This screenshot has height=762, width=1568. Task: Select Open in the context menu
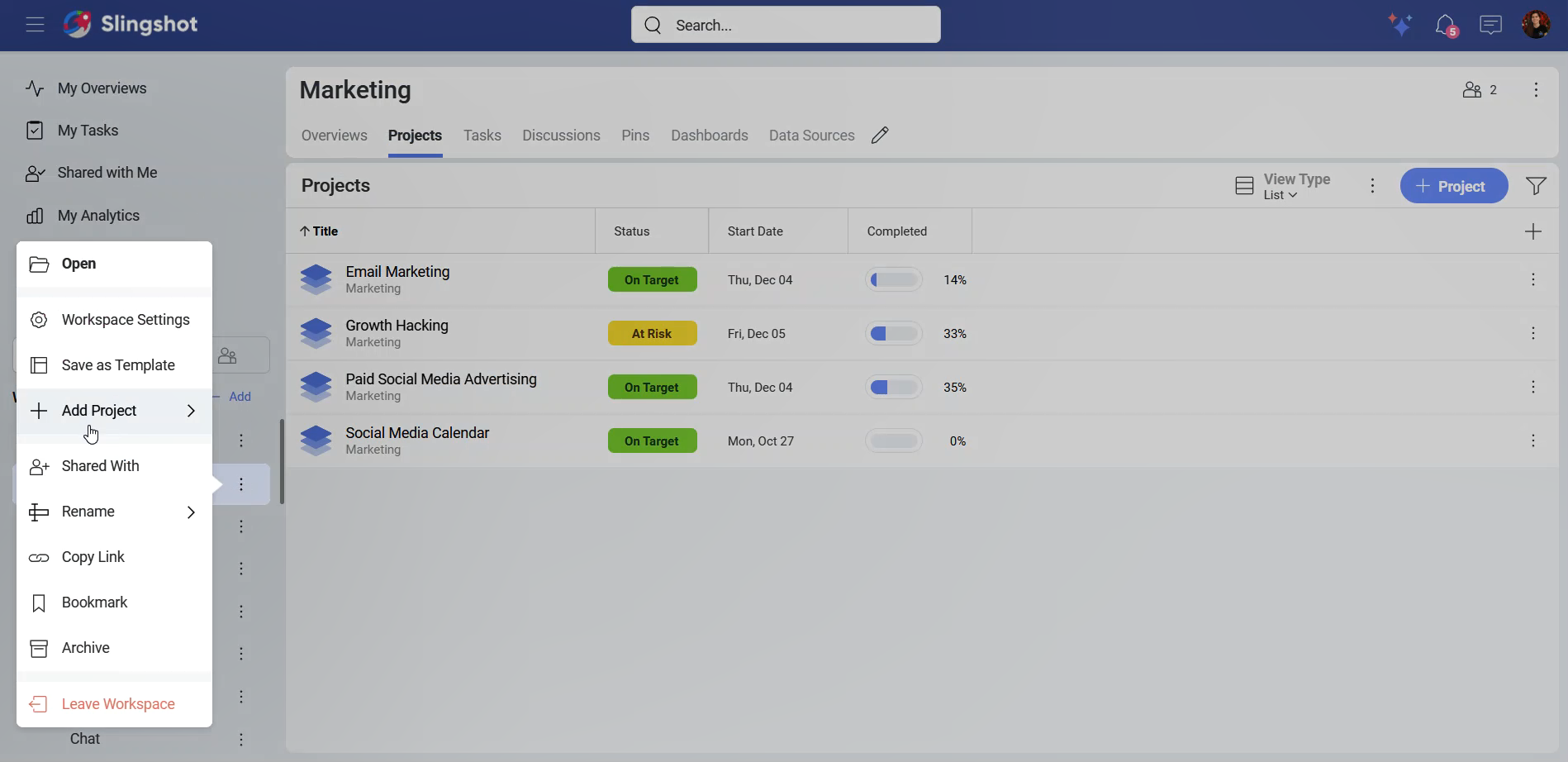[114, 264]
